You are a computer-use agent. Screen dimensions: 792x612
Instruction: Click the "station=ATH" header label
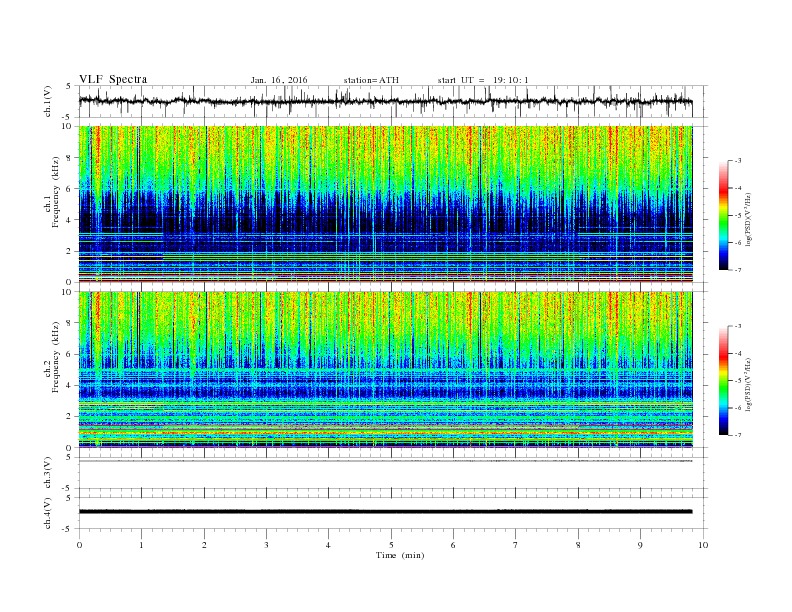pos(371,80)
